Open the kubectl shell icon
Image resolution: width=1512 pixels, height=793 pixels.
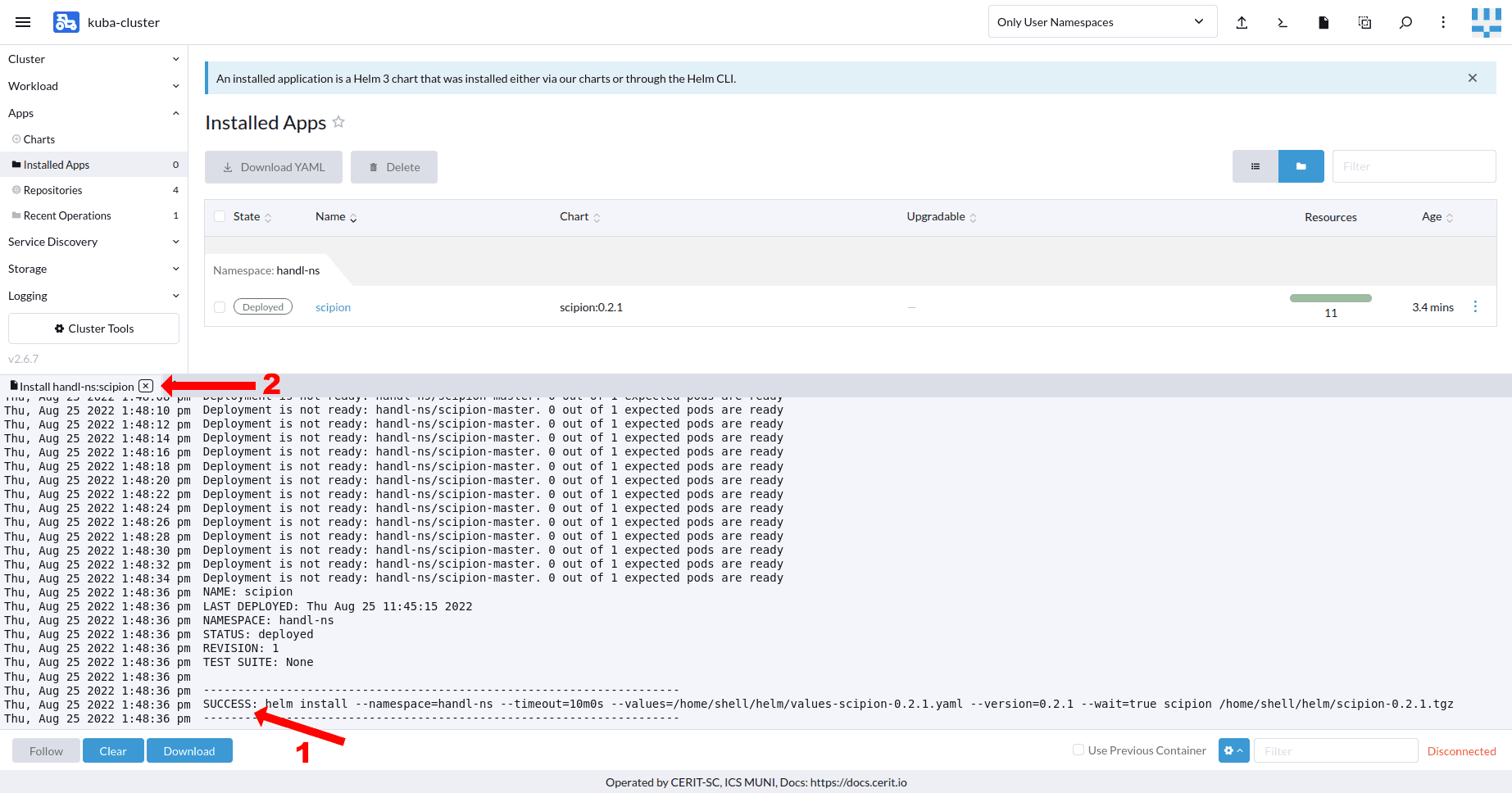(1283, 22)
